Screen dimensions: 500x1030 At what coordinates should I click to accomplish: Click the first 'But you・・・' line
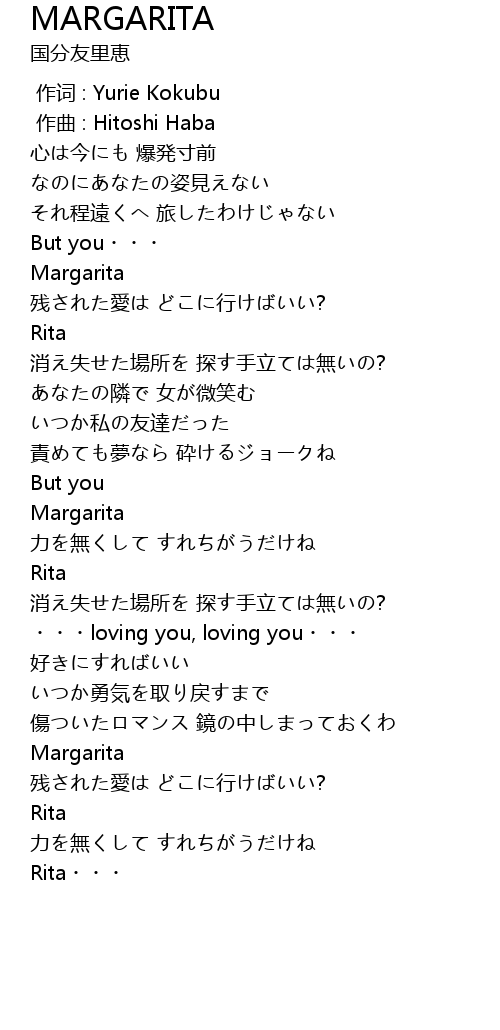(x=95, y=243)
